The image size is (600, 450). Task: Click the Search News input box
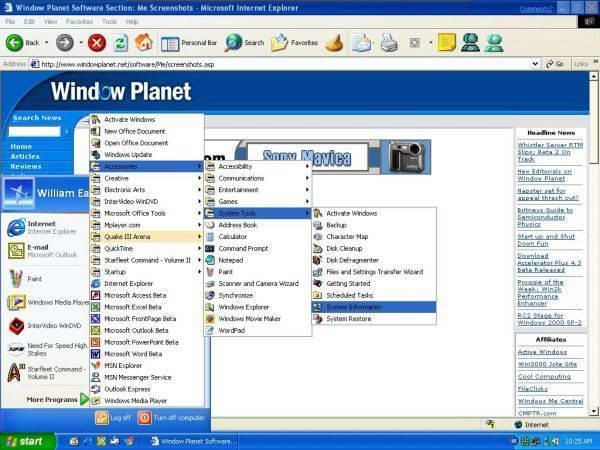pyautogui.click(x=34, y=132)
